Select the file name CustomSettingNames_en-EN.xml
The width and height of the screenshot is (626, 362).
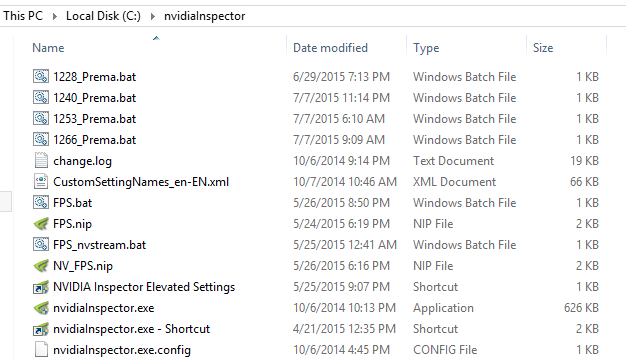pyautogui.click(x=141, y=182)
